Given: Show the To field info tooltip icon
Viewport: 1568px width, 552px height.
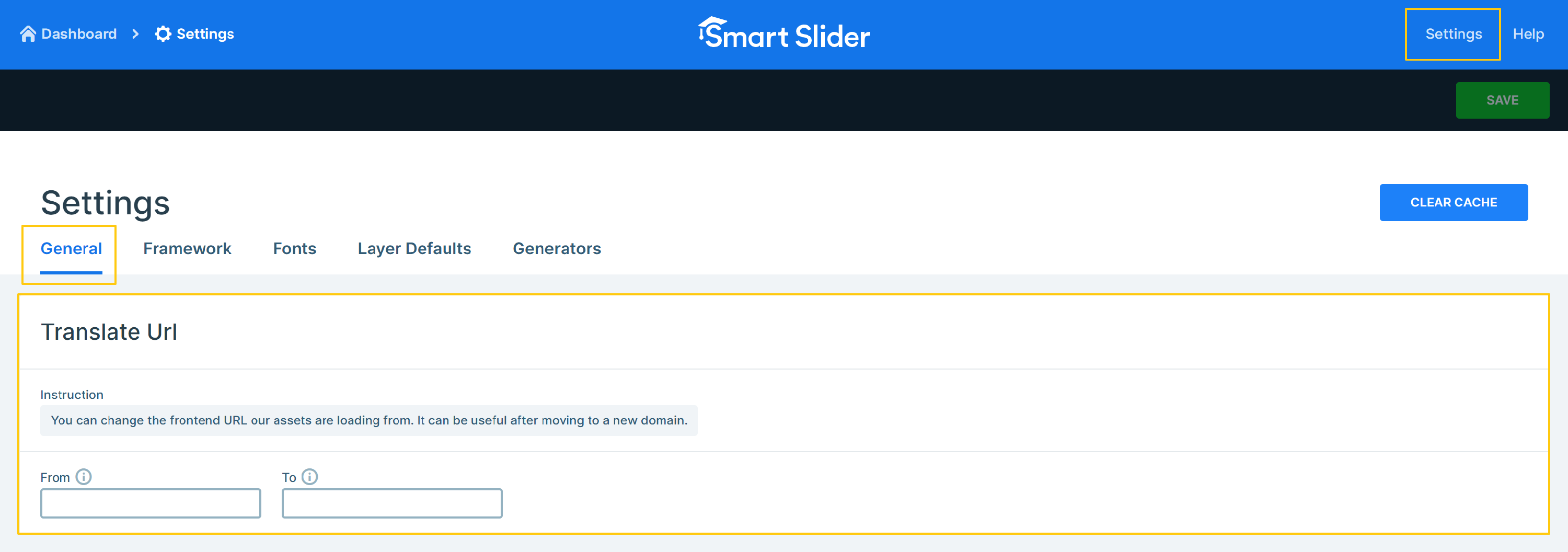Looking at the screenshot, I should tap(310, 477).
